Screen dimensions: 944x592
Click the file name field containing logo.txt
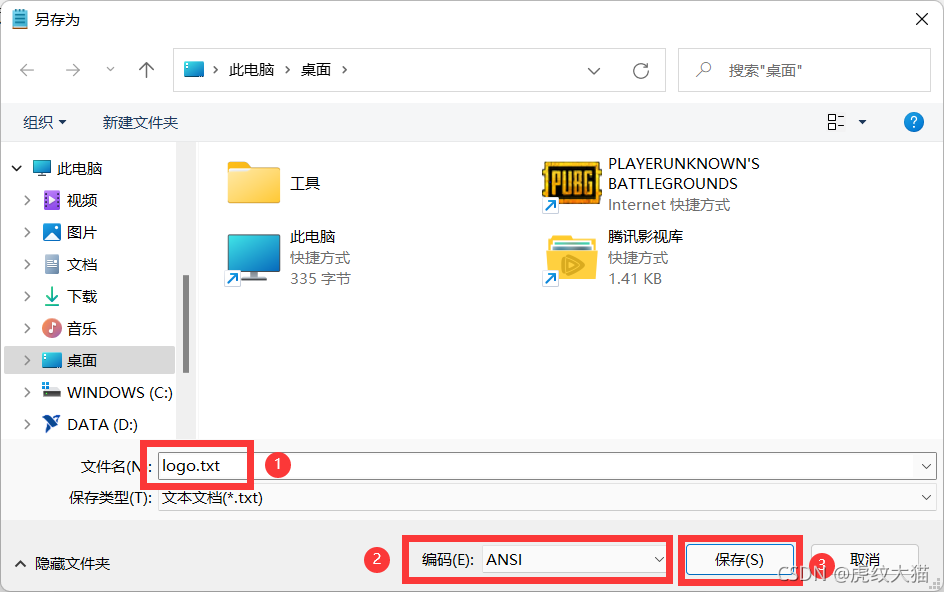pos(547,466)
